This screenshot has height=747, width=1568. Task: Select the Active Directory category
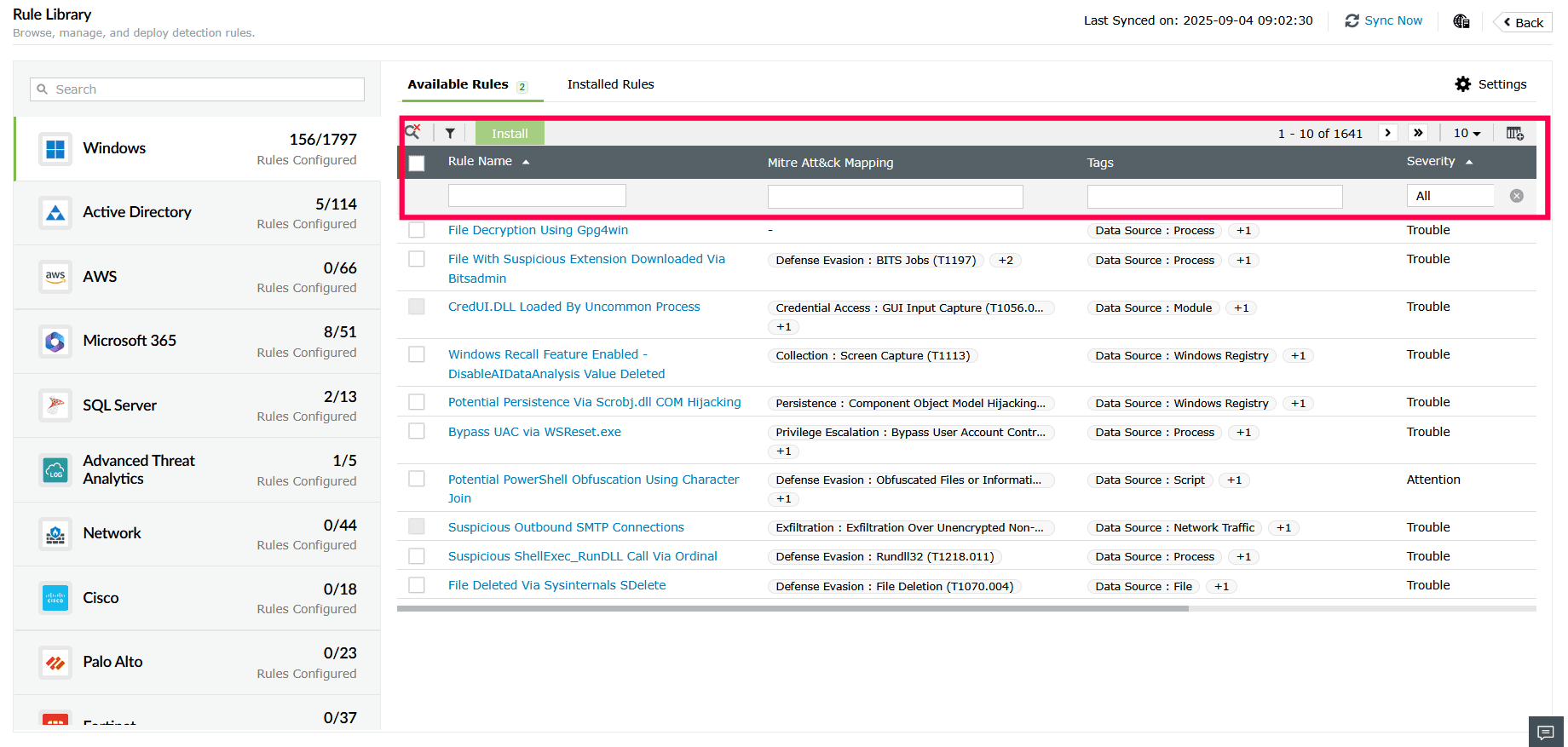(x=198, y=213)
